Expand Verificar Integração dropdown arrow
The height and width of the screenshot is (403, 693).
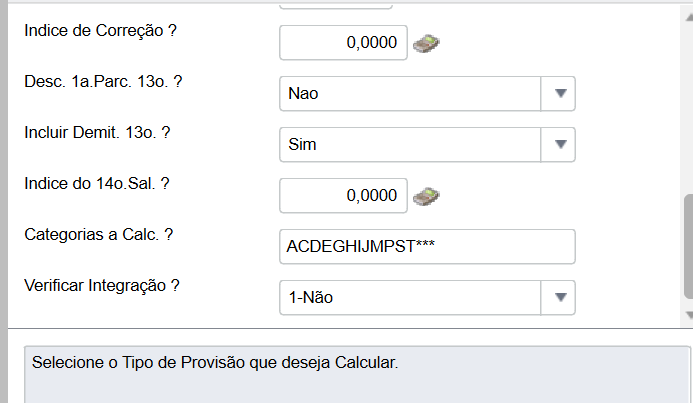(559, 297)
